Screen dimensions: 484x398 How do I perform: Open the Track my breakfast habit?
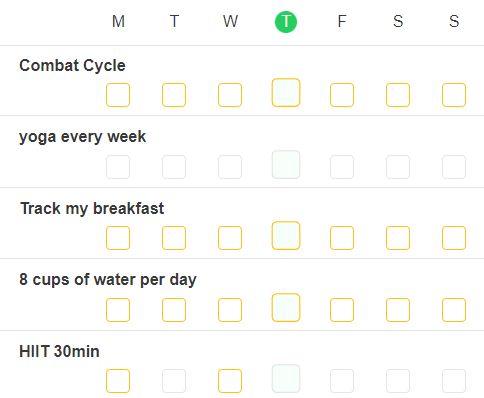pos(92,209)
